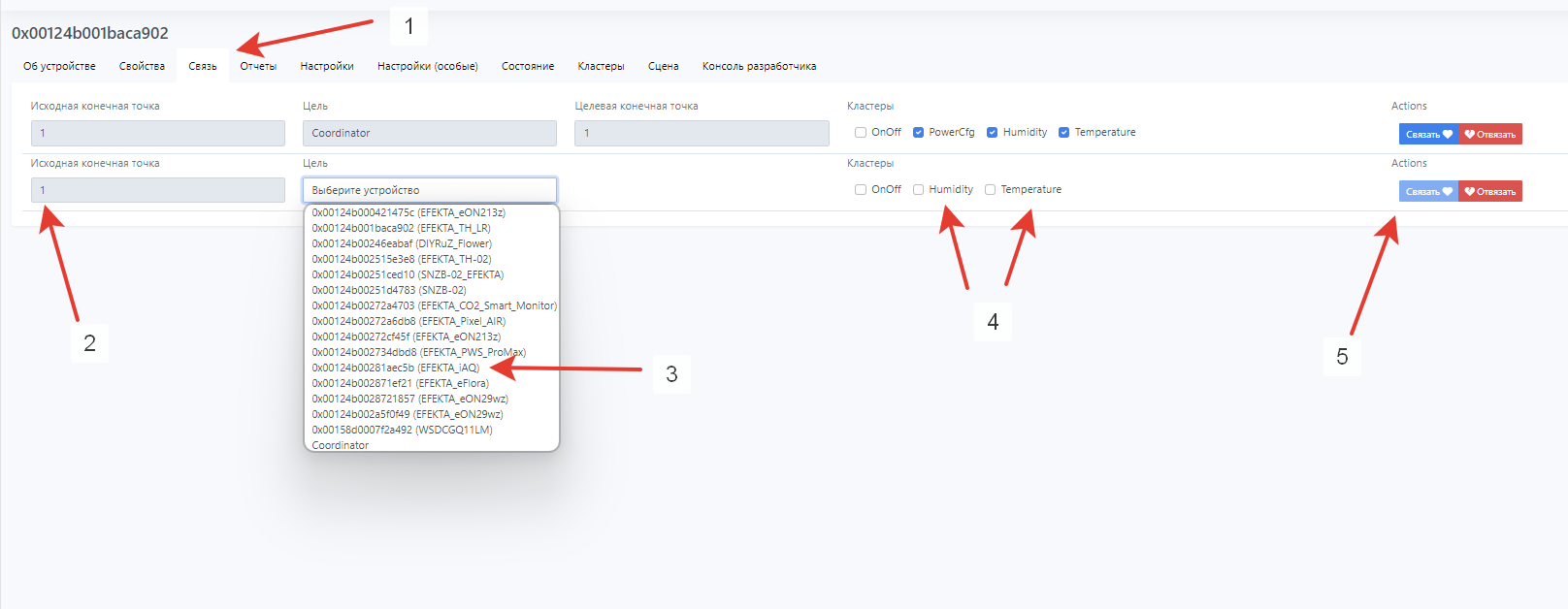The width and height of the screenshot is (1568, 609).
Task: Pick the WSDCGQ11LM device option
Action: pyautogui.click(x=402, y=430)
